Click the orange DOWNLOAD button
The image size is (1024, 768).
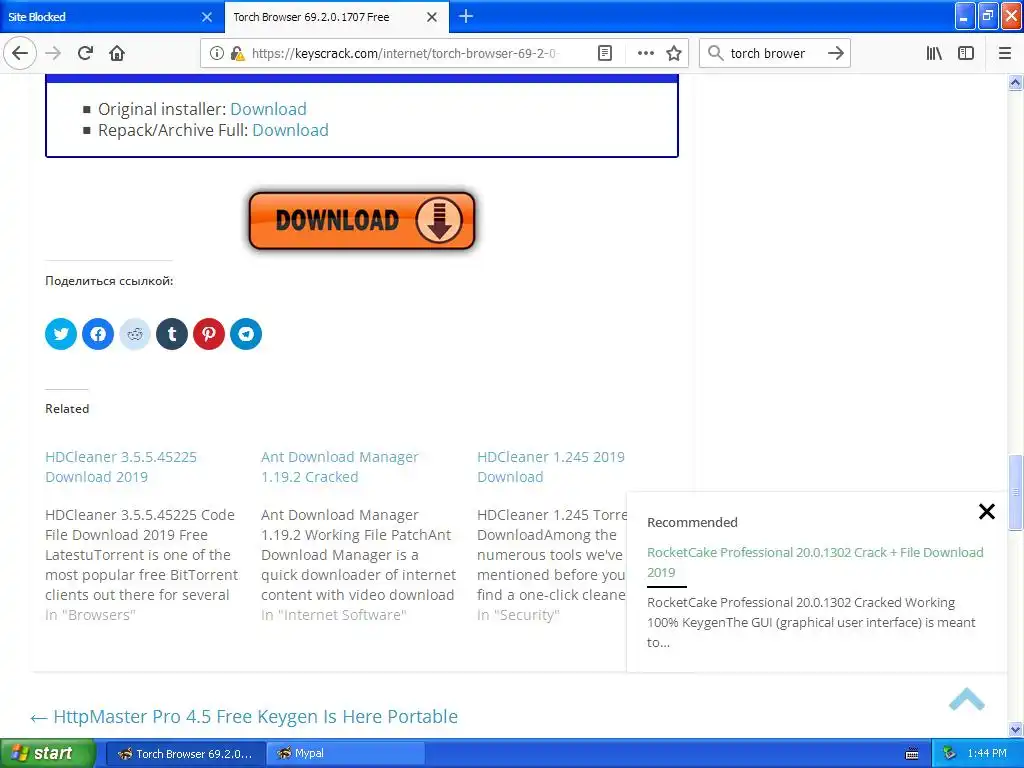coord(362,221)
